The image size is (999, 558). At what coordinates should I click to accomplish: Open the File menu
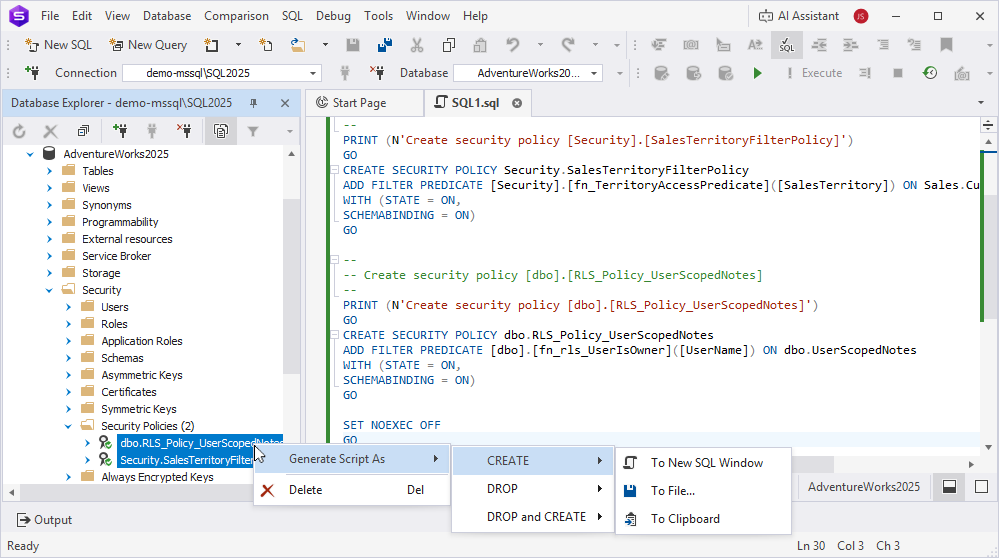point(50,16)
